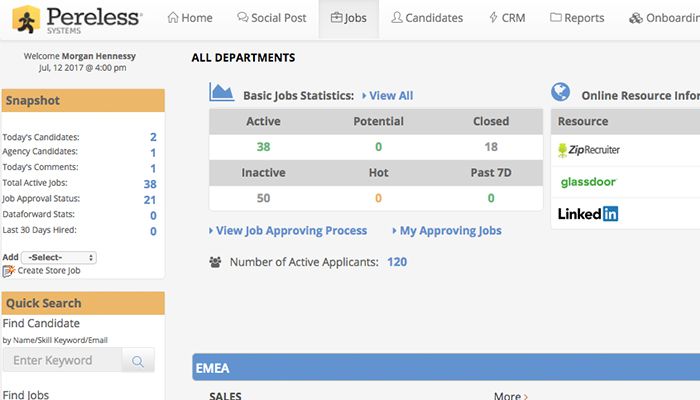700x400 pixels.
Task: Click the bar chart statistics icon
Action: [x=221, y=93]
